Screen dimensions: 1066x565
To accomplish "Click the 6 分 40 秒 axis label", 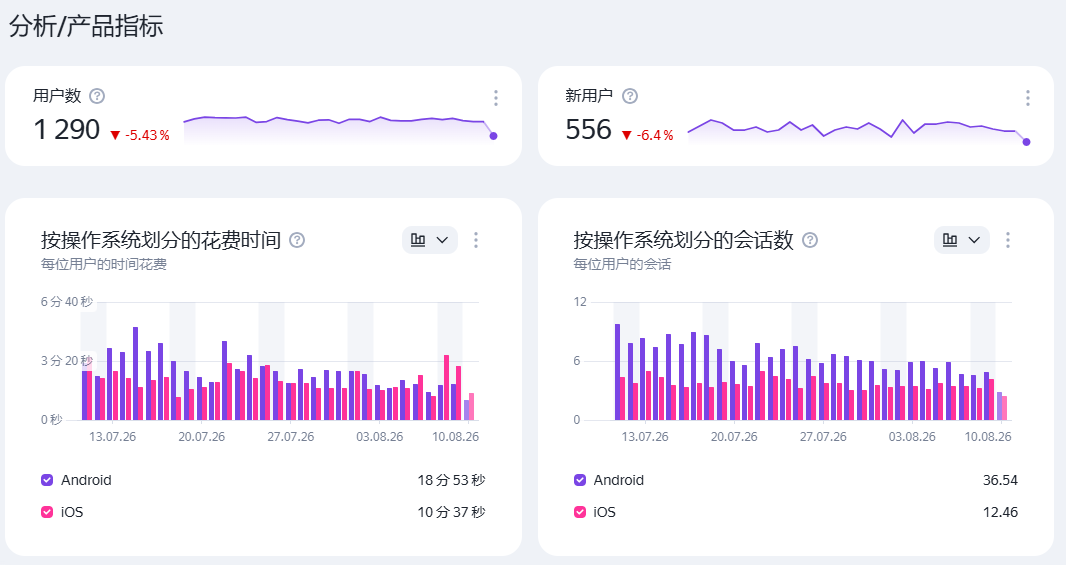I will pyautogui.click(x=67, y=301).
